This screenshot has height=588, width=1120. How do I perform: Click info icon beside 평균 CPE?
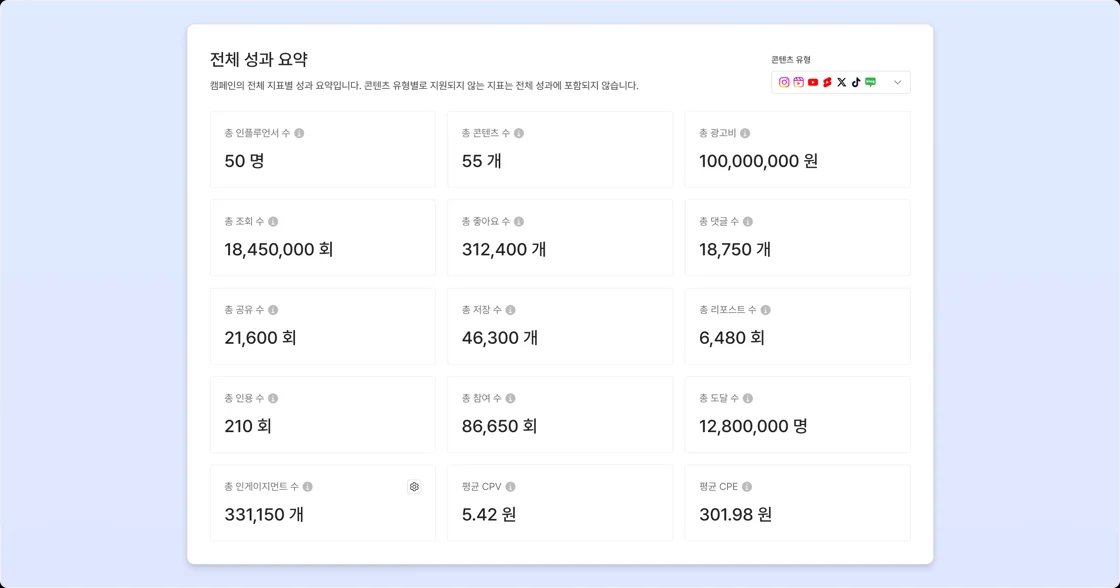click(747, 487)
